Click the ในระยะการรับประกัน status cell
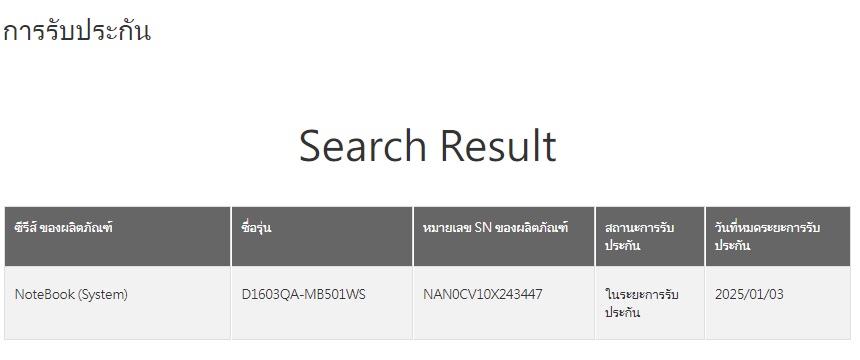Viewport: 860px width, 360px height. click(650, 303)
